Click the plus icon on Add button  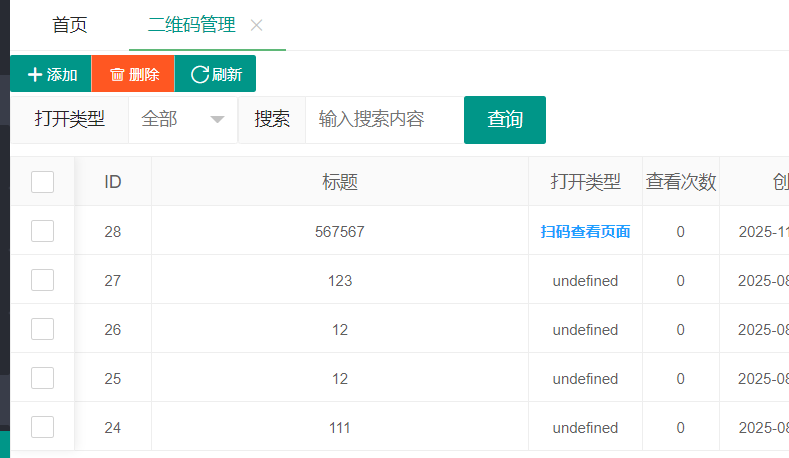coord(35,75)
